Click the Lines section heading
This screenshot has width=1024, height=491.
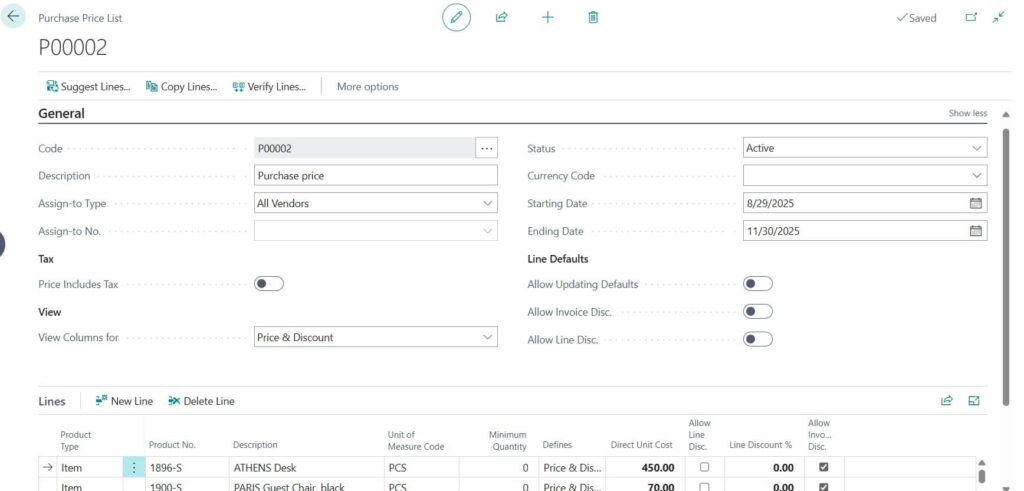[52, 402]
